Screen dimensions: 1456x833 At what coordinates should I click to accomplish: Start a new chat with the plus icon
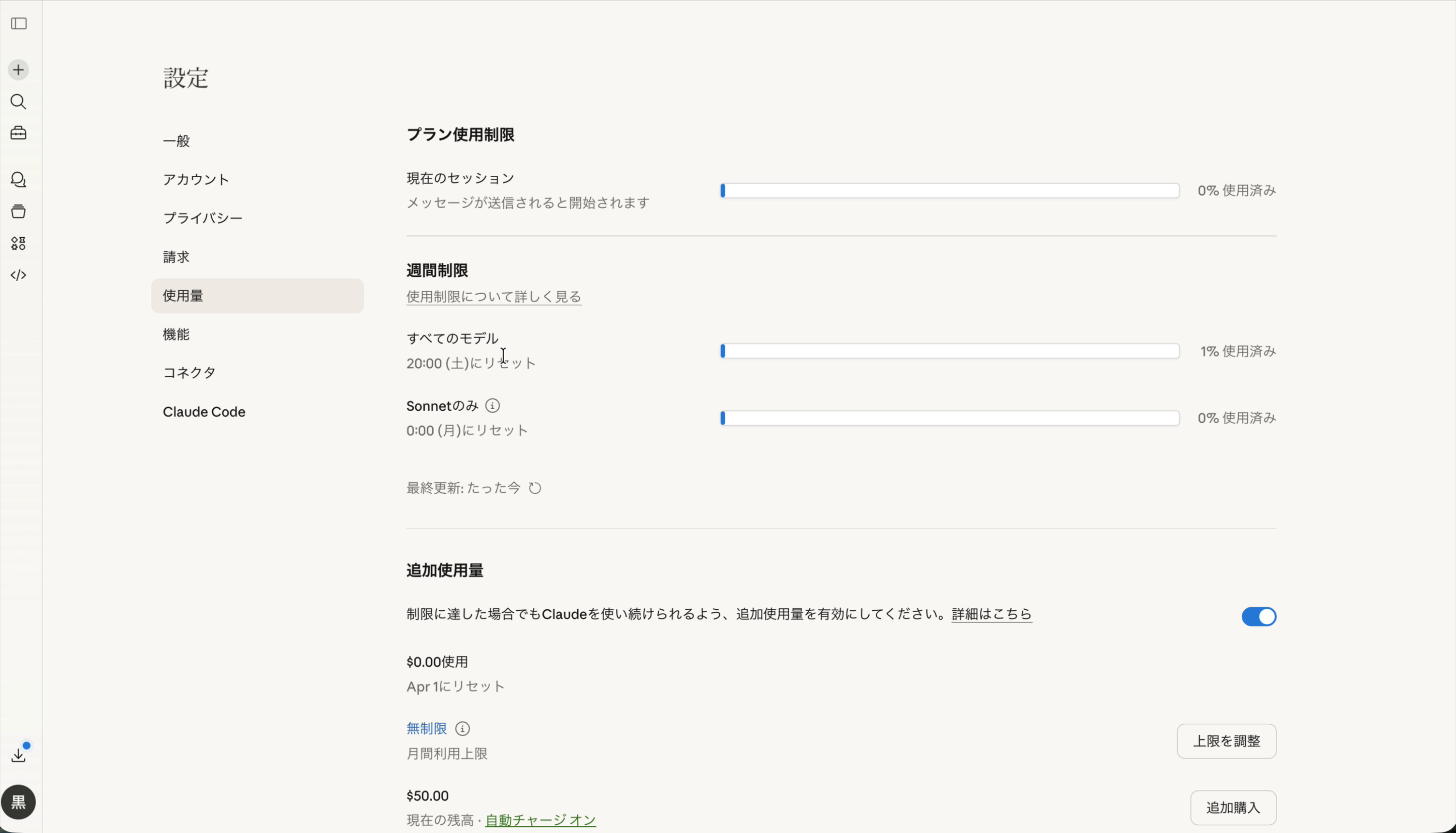tap(18, 69)
